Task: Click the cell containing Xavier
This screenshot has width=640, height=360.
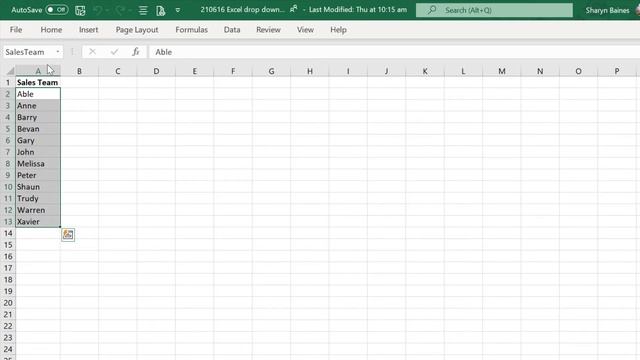Action: [38, 222]
